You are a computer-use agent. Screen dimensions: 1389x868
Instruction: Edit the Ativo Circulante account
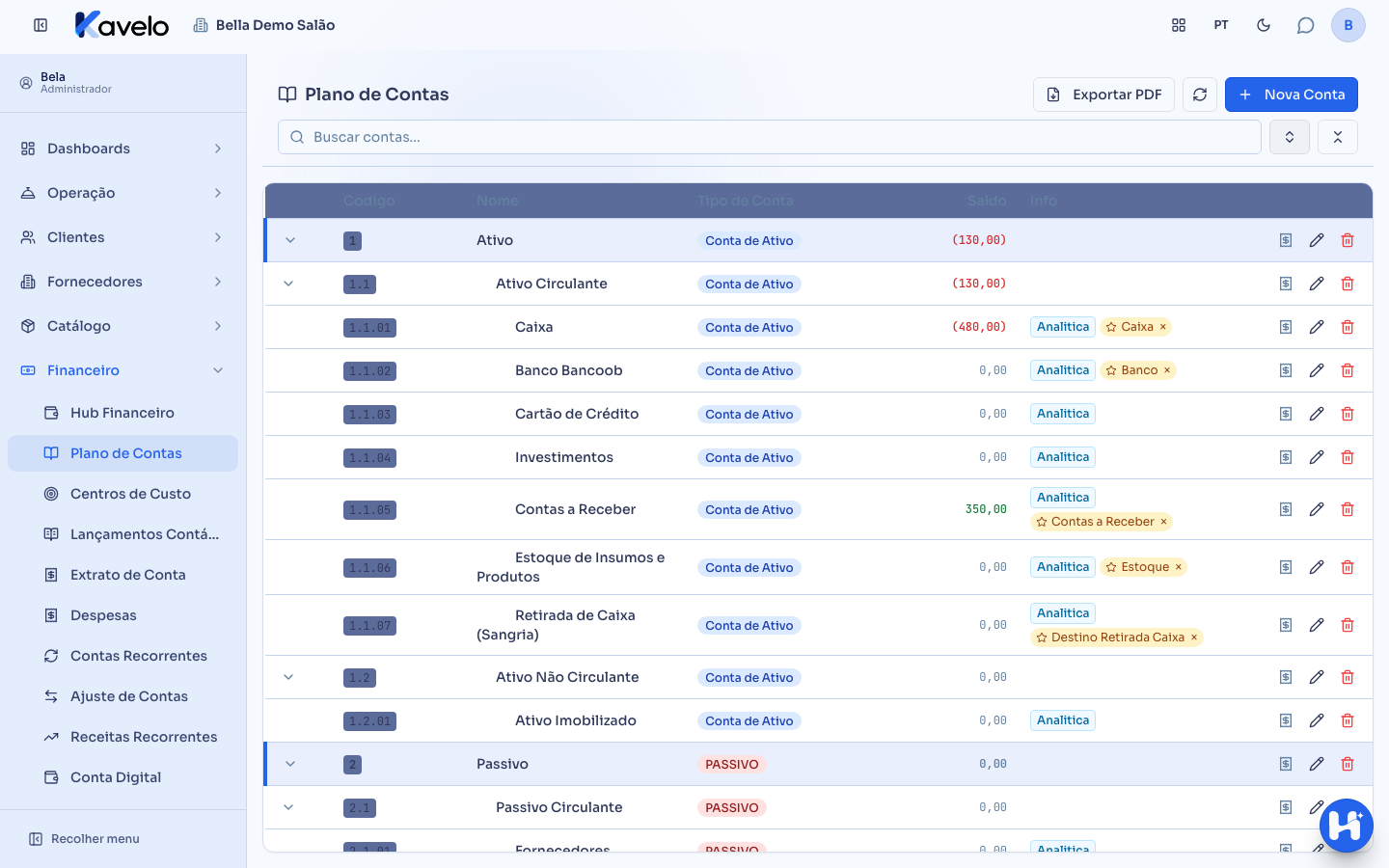[x=1317, y=284]
